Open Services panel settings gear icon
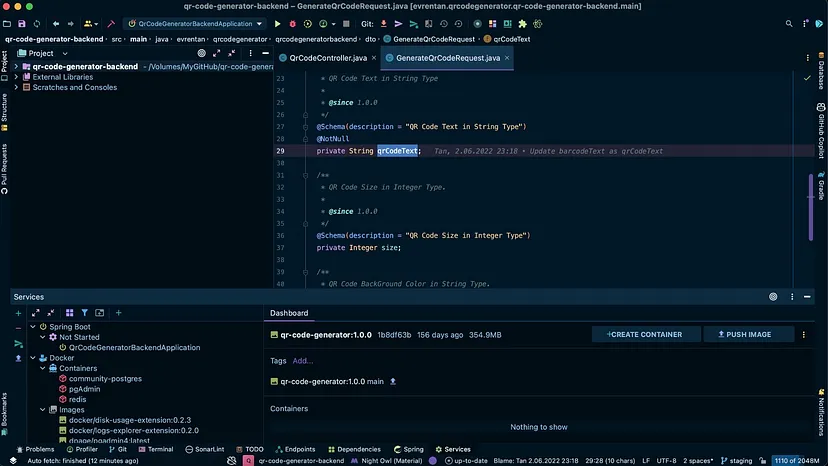Image resolution: width=828 pixels, height=466 pixels. click(773, 297)
